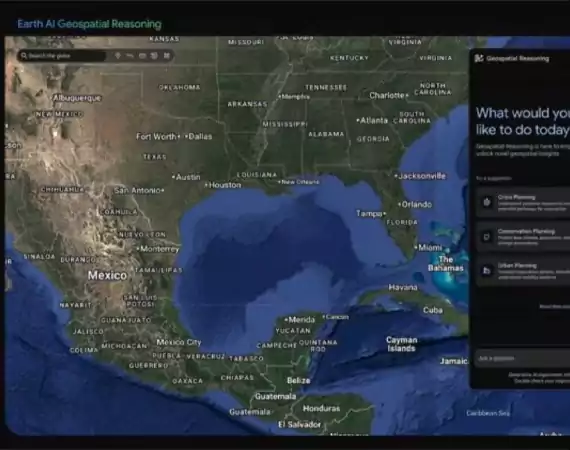
Task: Click the FLORIDA state label
Action: 402,222
